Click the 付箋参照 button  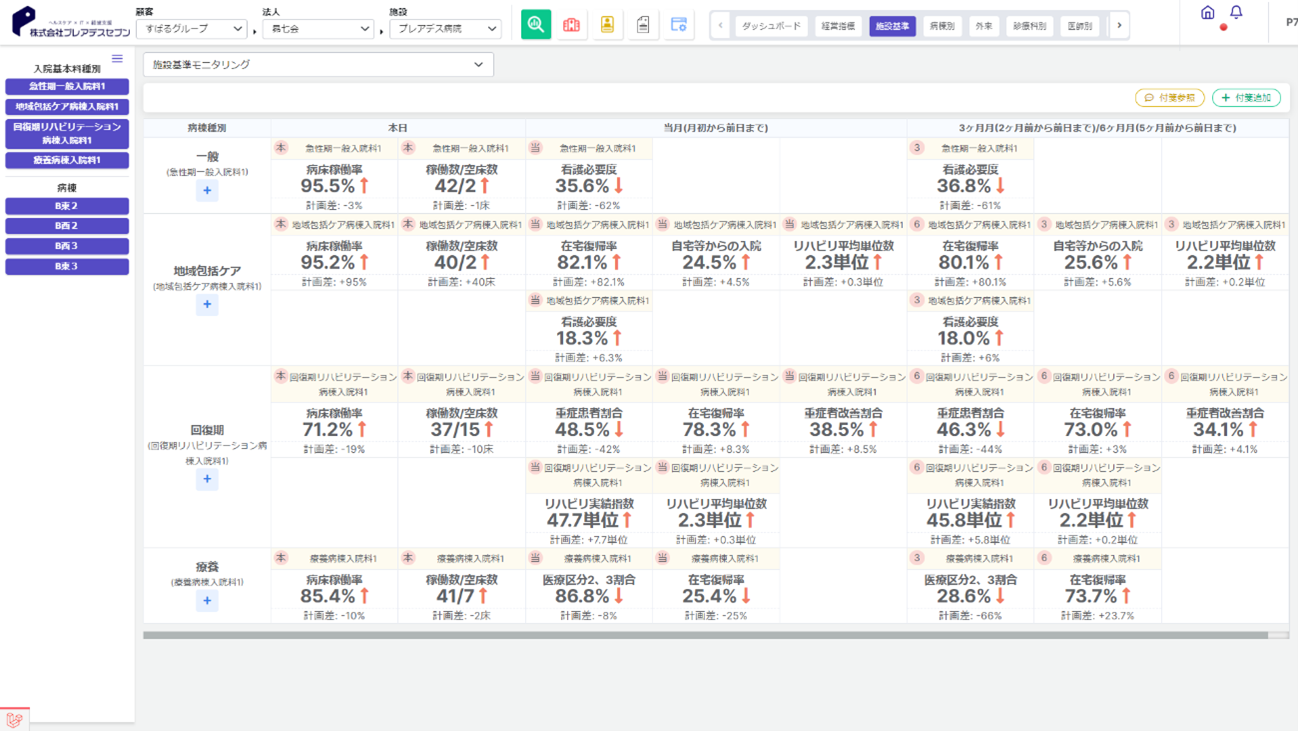[x=1169, y=98]
